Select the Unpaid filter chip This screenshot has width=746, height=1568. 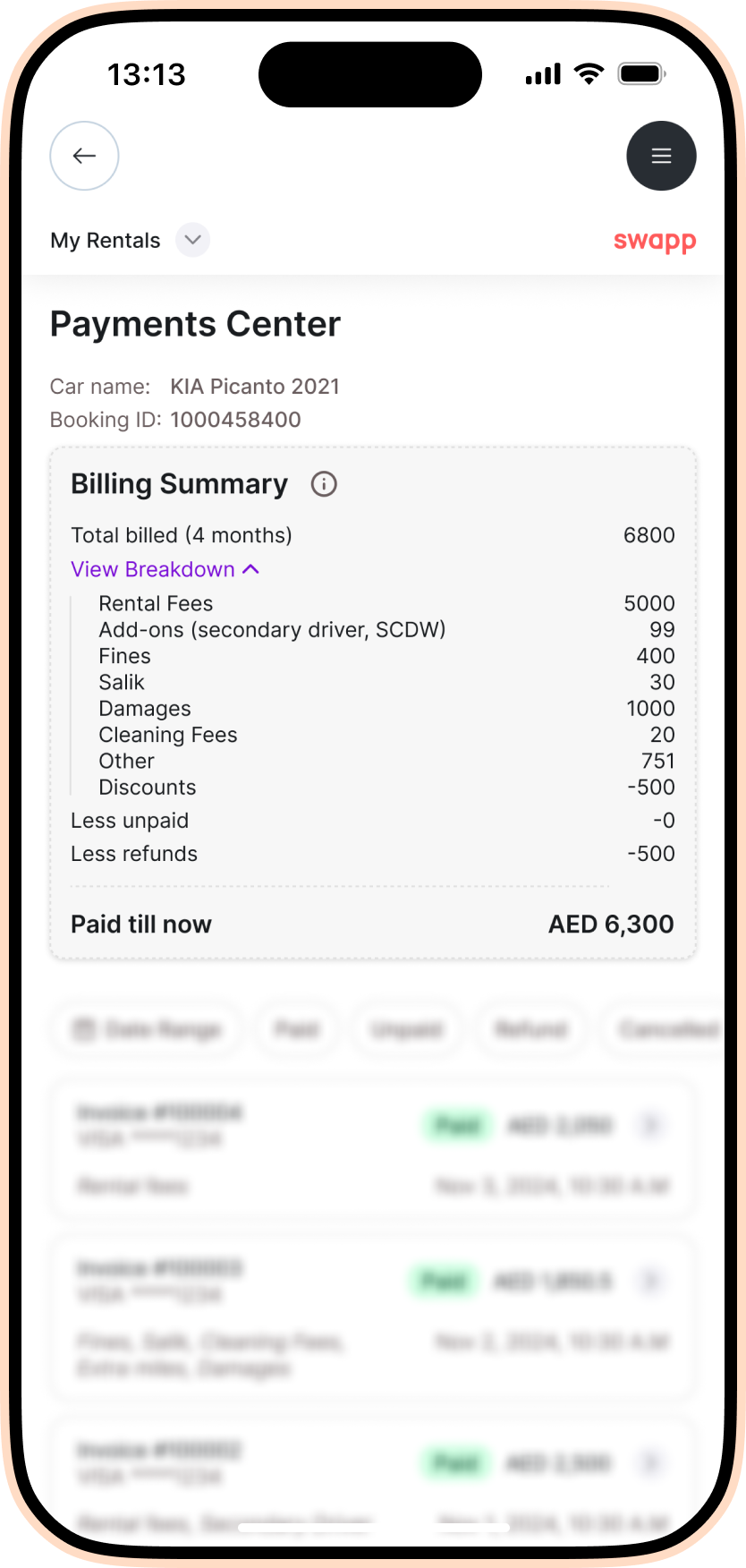(407, 1029)
